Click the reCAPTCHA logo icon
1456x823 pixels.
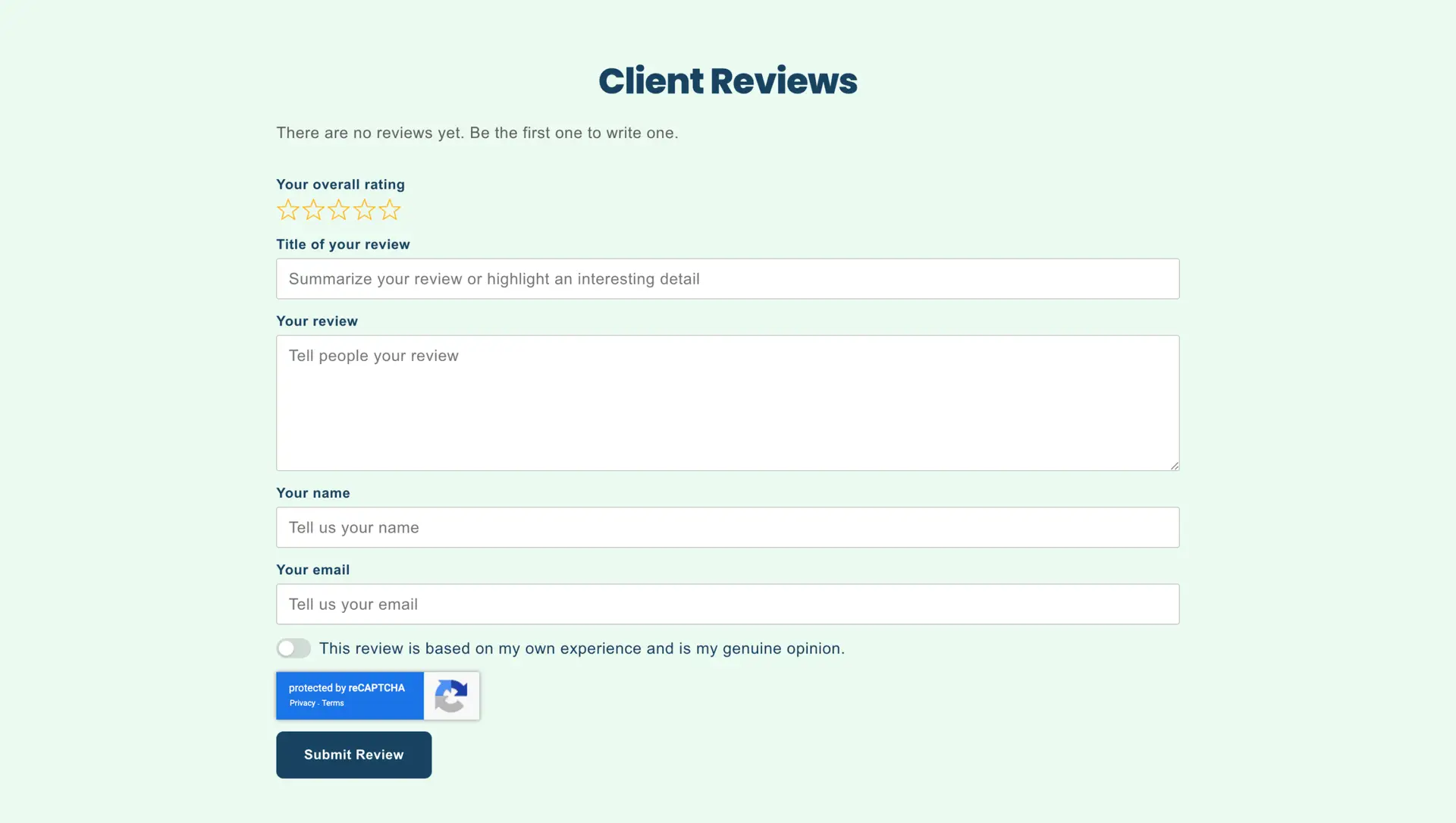(x=451, y=696)
